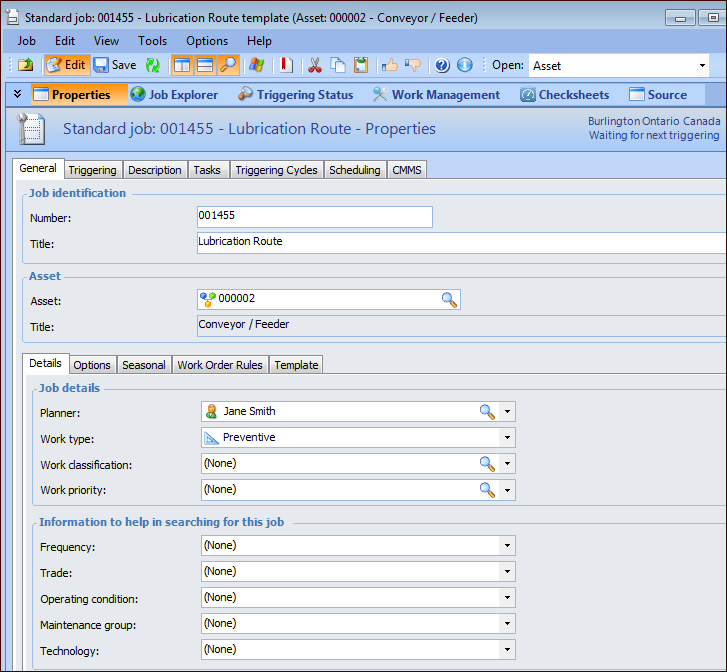Click the thumbs down icon
This screenshot has width=727, height=672.
413,65
